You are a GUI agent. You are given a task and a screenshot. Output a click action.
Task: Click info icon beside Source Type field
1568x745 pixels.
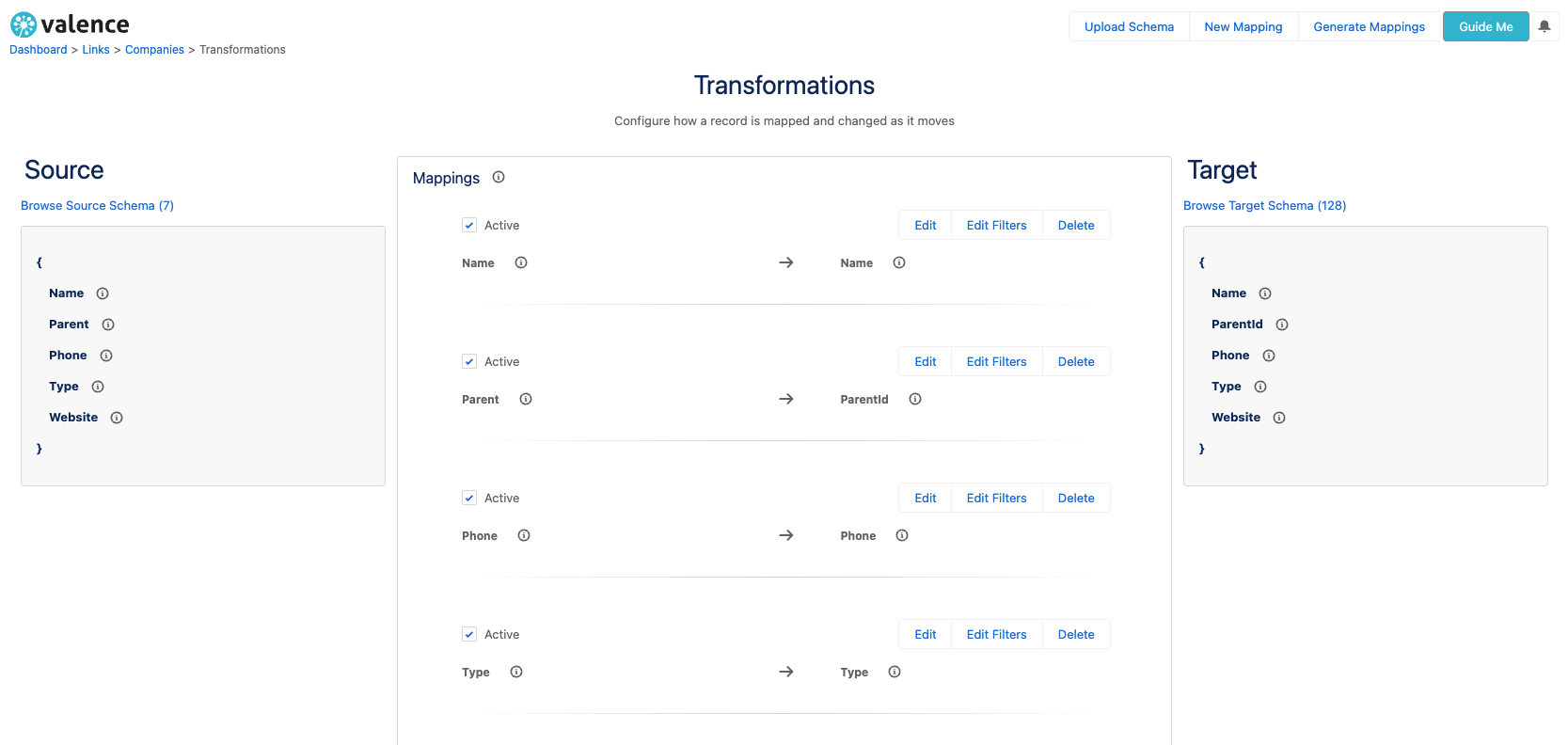click(x=98, y=387)
